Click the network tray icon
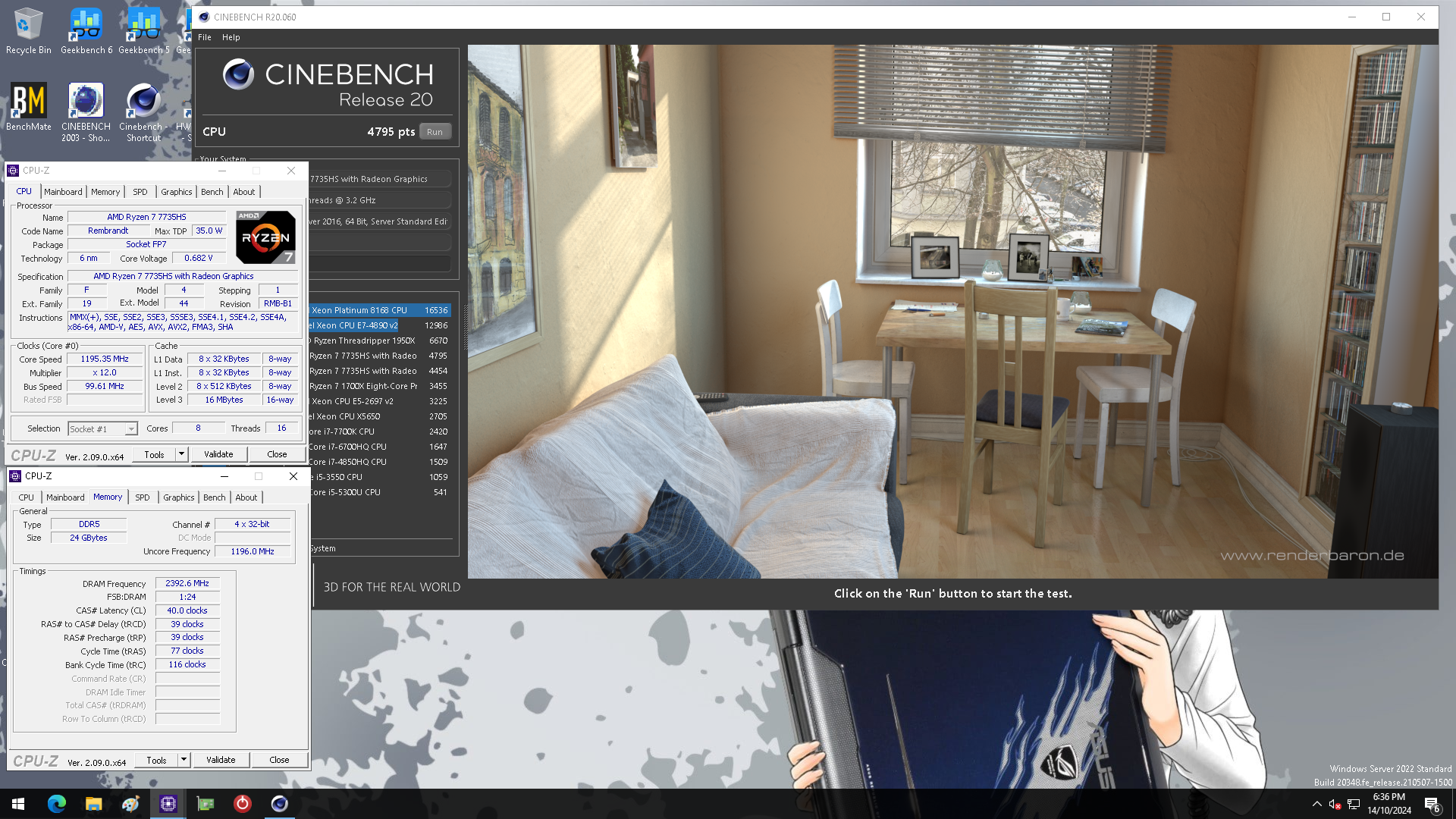This screenshot has width=1456, height=819. pyautogui.click(x=1354, y=805)
